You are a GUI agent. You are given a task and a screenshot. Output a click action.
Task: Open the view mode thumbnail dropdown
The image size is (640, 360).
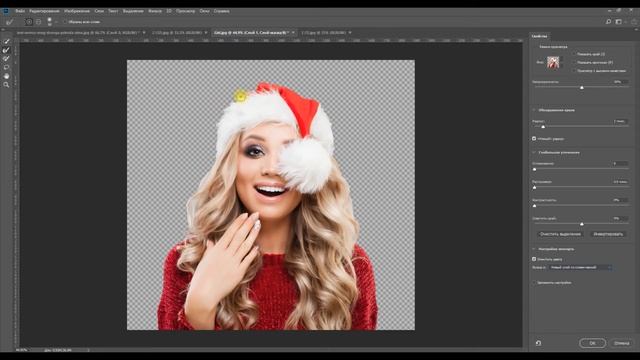pos(555,62)
